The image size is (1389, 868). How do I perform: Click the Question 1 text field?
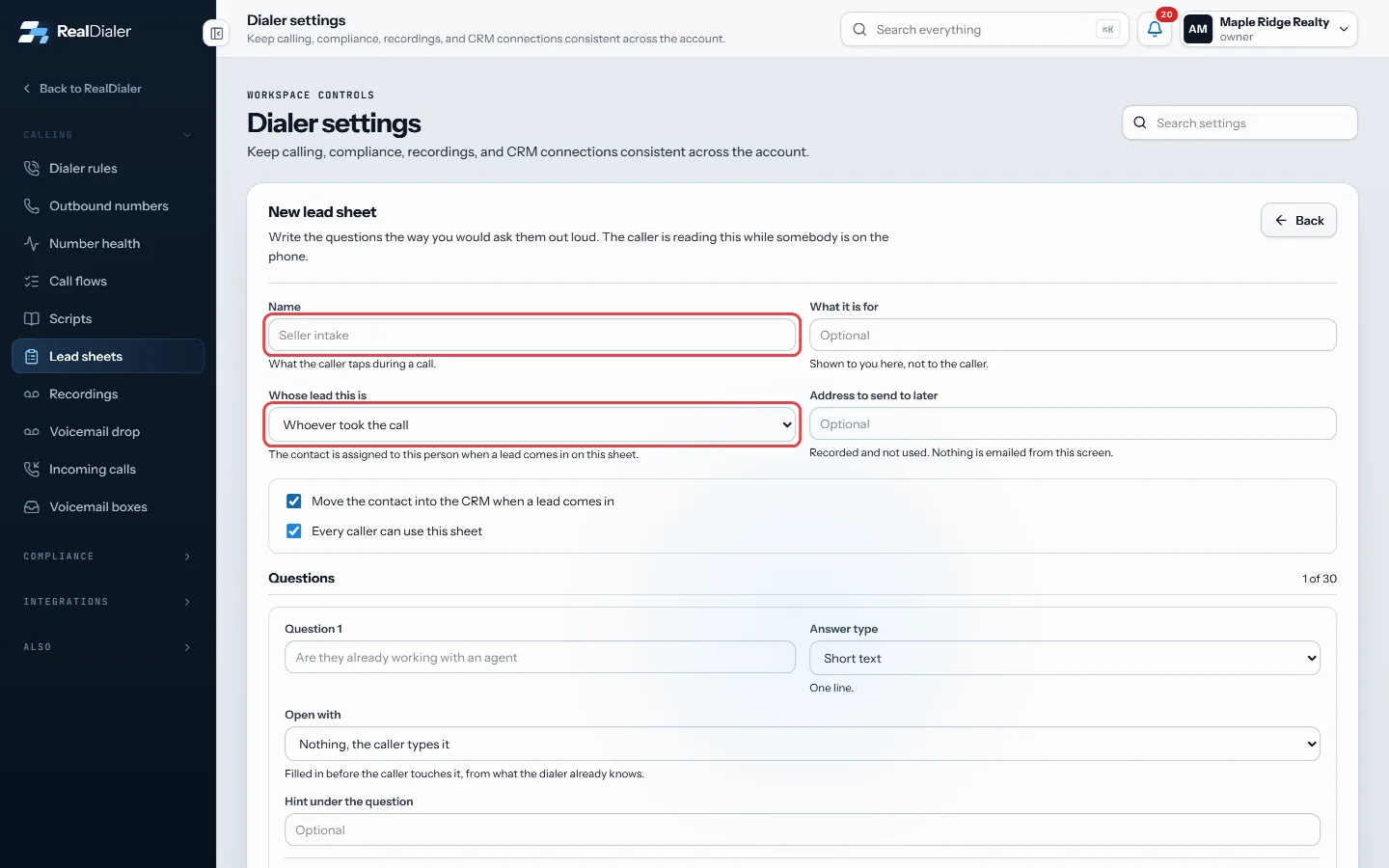[x=540, y=657]
